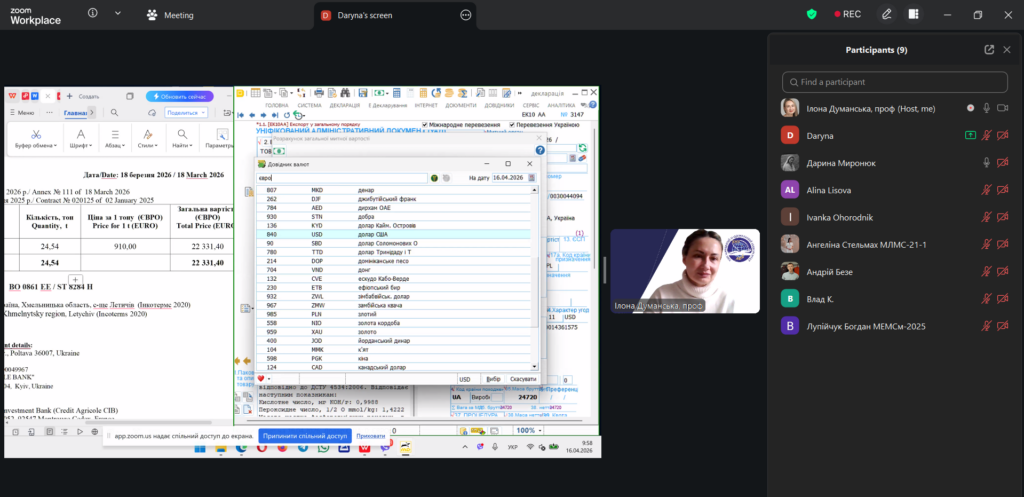Open more options on Daryna's screen tab

[x=465, y=15]
